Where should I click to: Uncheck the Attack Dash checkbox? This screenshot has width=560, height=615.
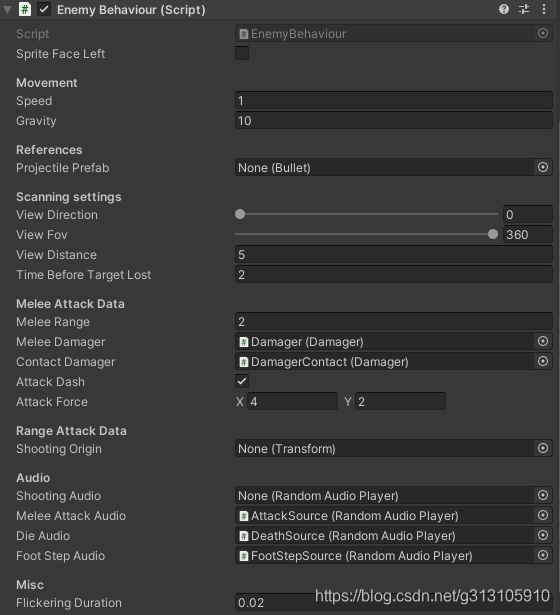click(242, 381)
